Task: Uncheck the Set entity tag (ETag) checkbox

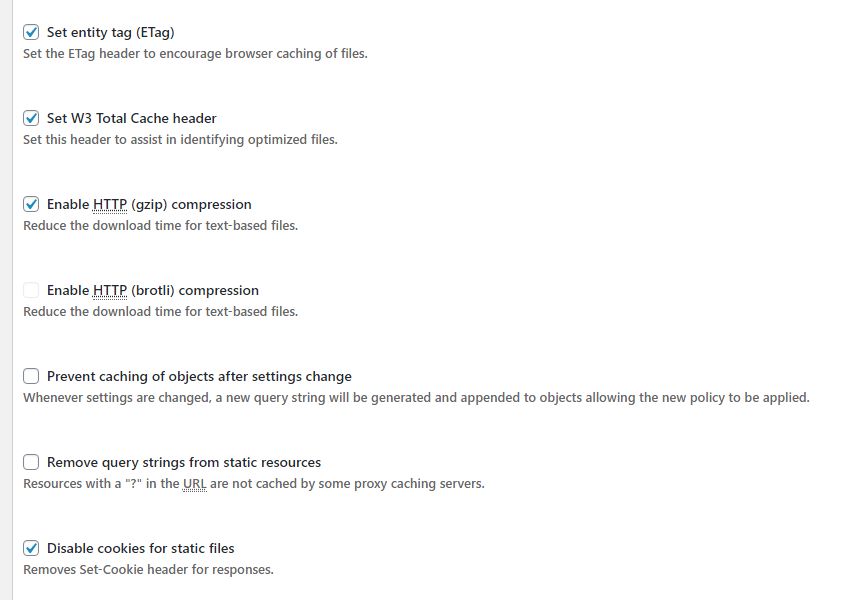Action: click(x=31, y=32)
